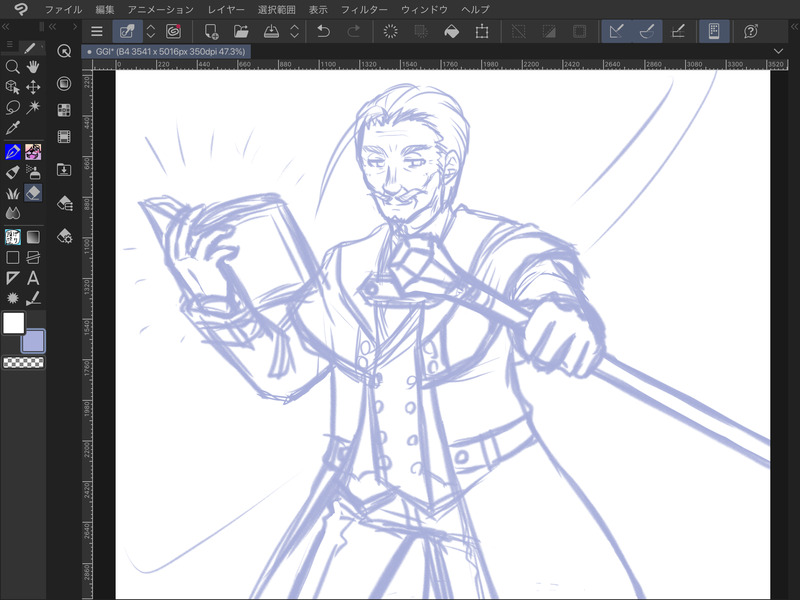The image size is (800, 600).
Task: Select the Frame border tool
Action: click(x=33, y=258)
